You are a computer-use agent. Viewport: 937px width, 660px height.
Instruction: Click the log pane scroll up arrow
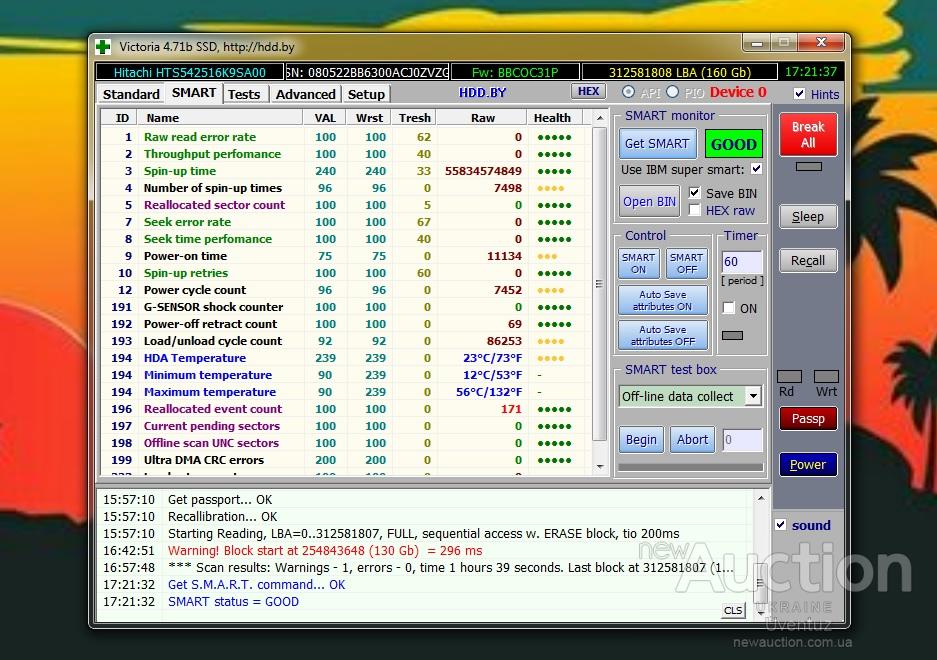(x=761, y=498)
